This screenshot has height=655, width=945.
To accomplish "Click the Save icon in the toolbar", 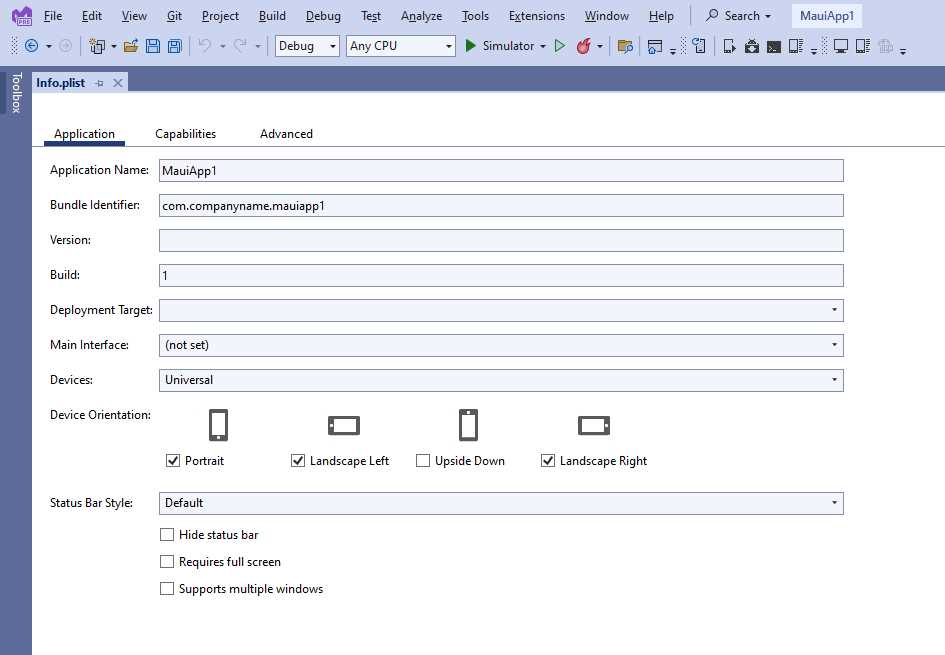I will pos(152,45).
